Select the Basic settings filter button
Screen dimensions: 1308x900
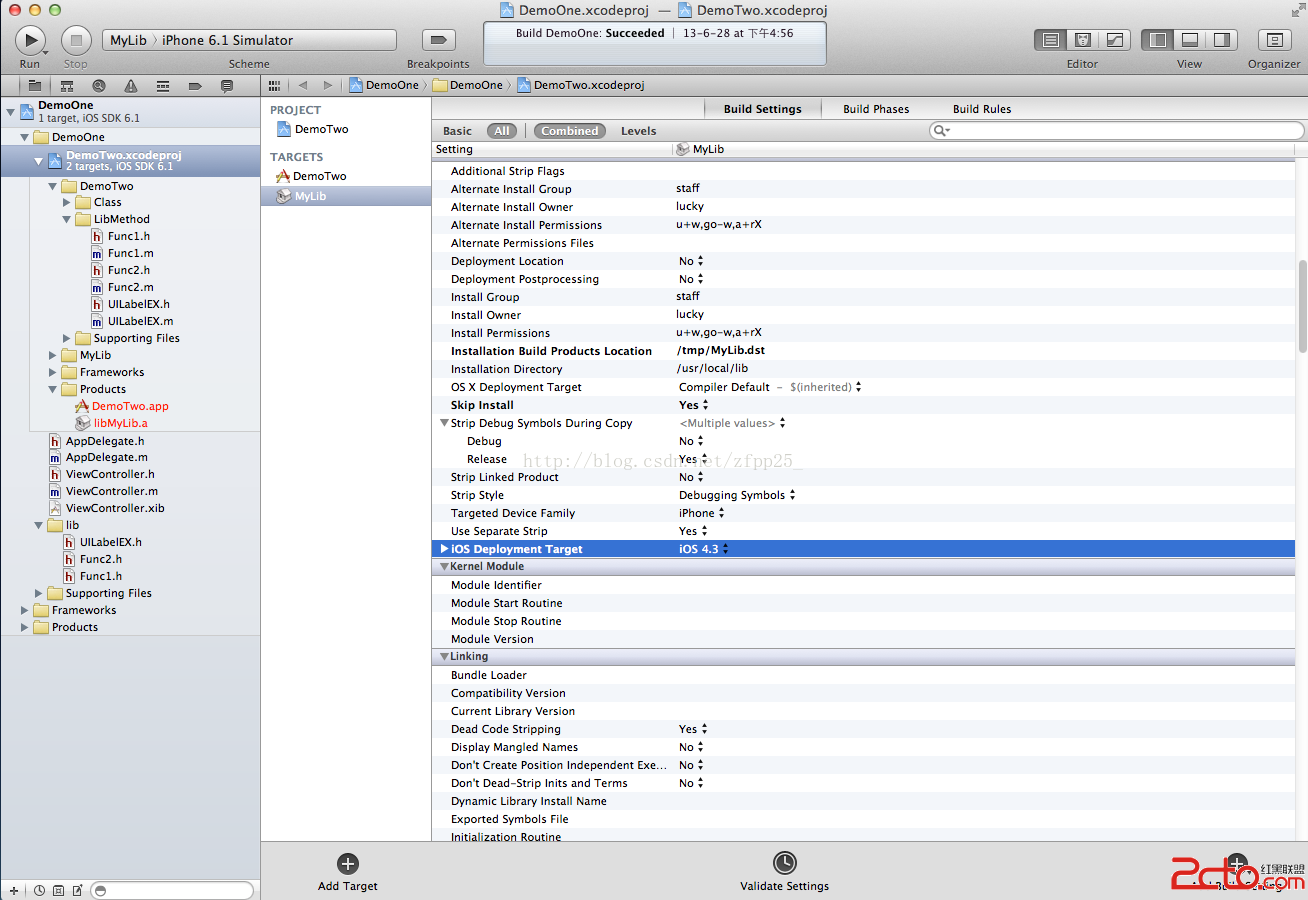[457, 131]
